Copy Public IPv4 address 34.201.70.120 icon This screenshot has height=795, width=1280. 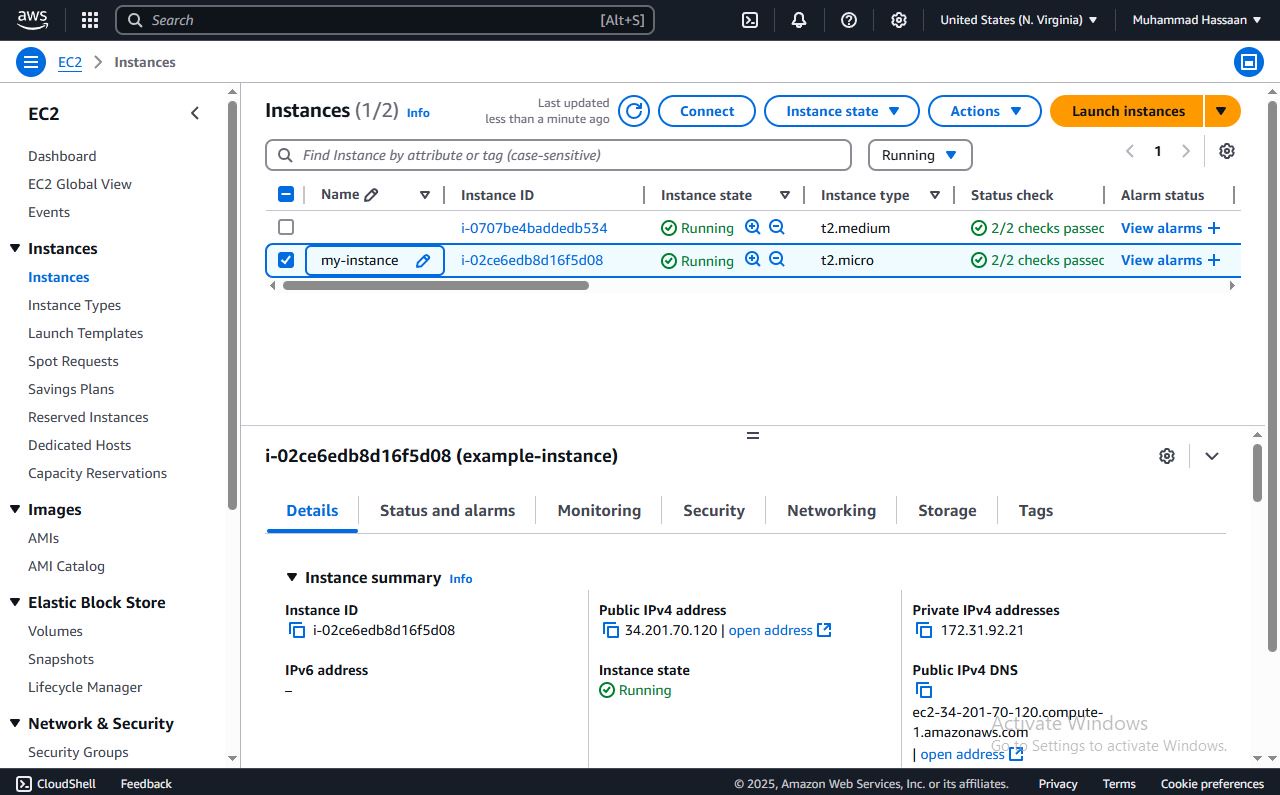(x=611, y=630)
